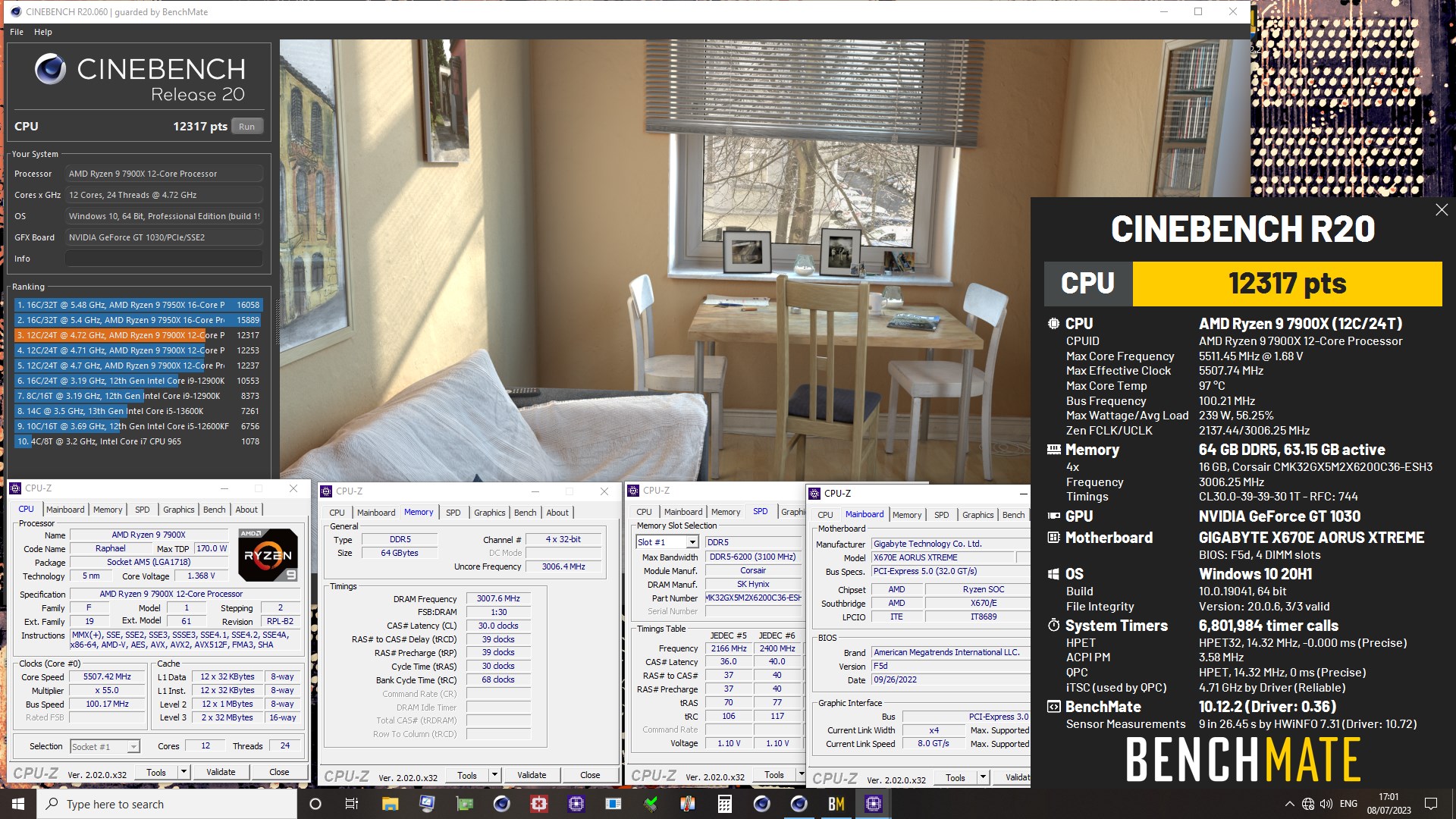Image resolution: width=1456 pixels, height=819 pixels.
Task: Click the Memory icon in BenchMate panel
Action: [x=1053, y=450]
